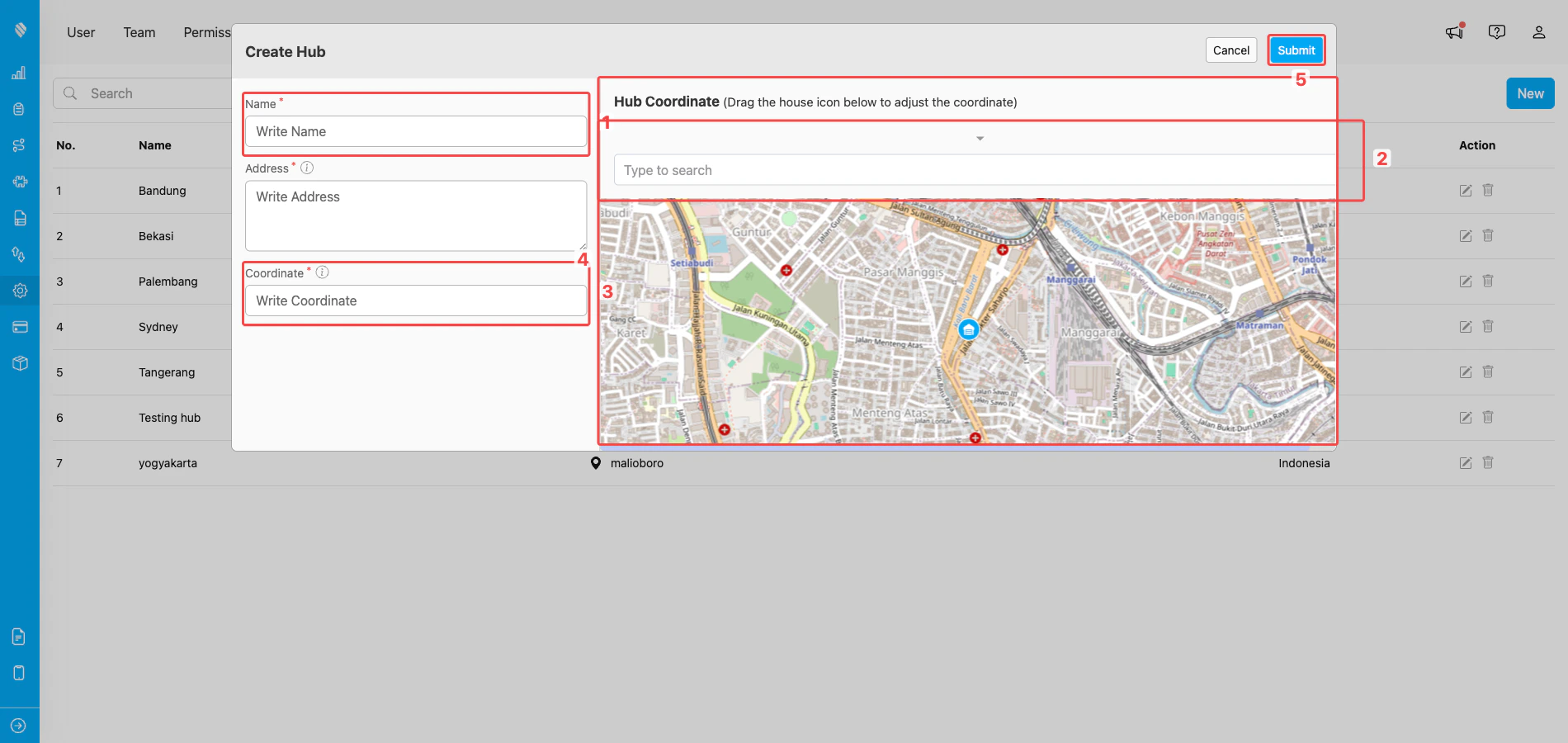Viewport: 1568px width, 743px height.
Task: Click the Sydney name cell
Action: coord(158,327)
